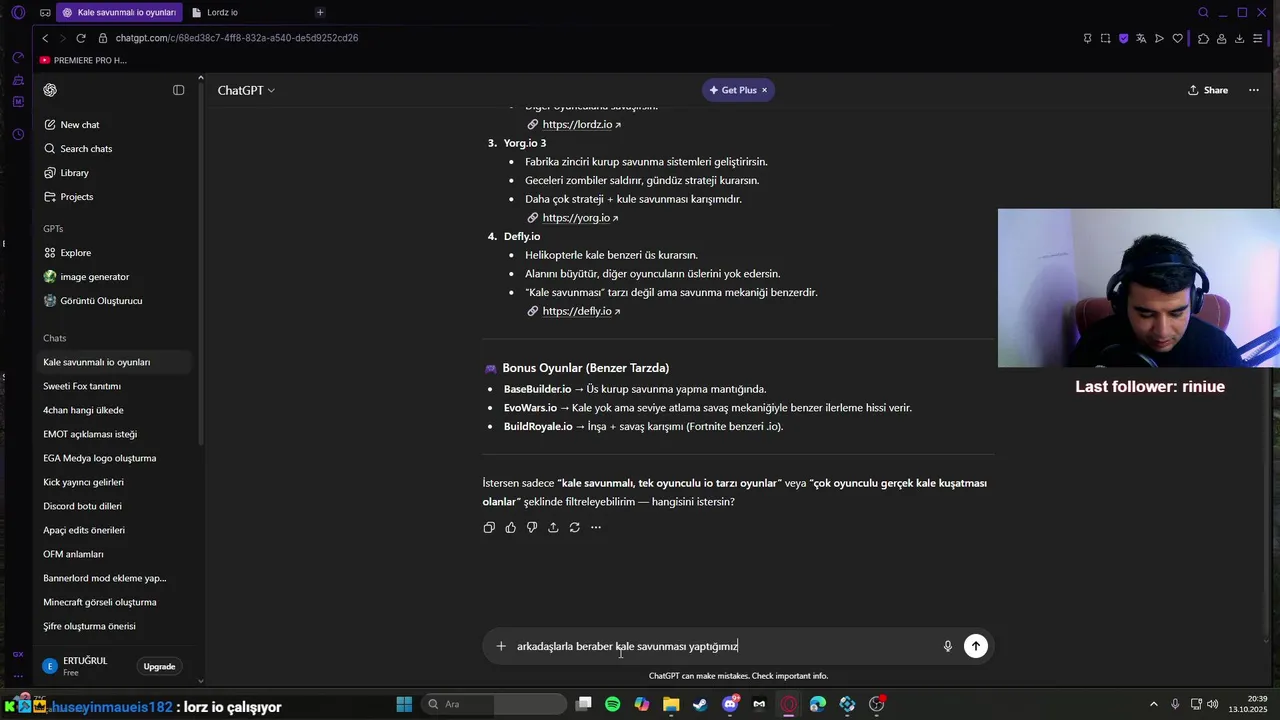Collapse the ChatGPT sidebar
1280x720 pixels.
tap(179, 90)
